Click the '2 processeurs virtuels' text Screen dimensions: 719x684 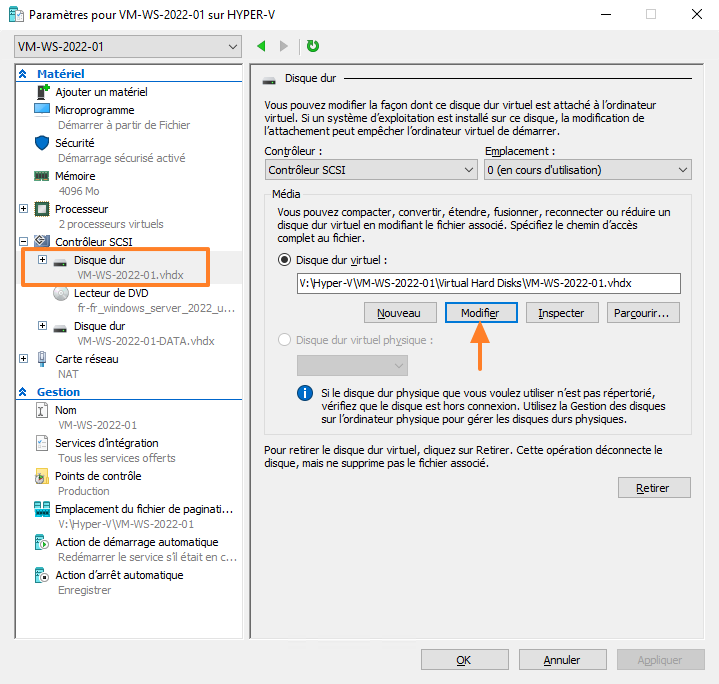(x=111, y=224)
